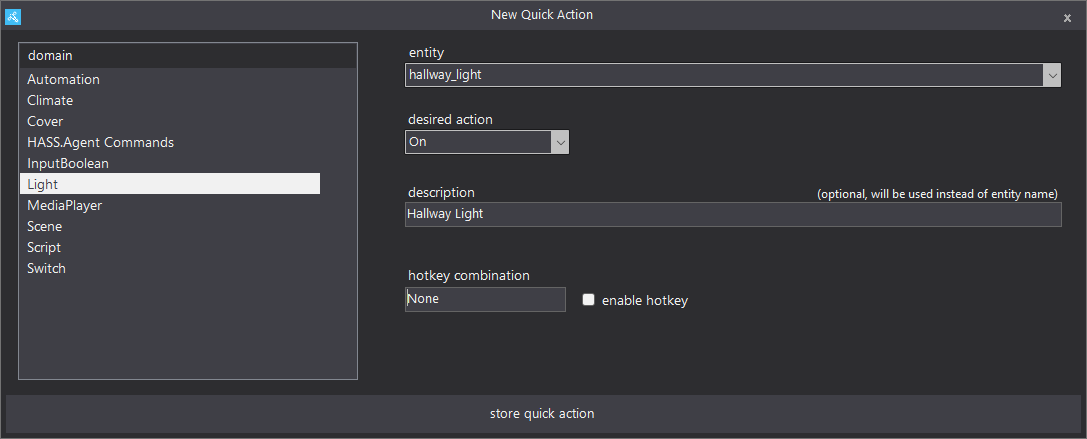The height and width of the screenshot is (439, 1087).
Task: Click the hallway_light entity combo box
Action: pos(723,75)
